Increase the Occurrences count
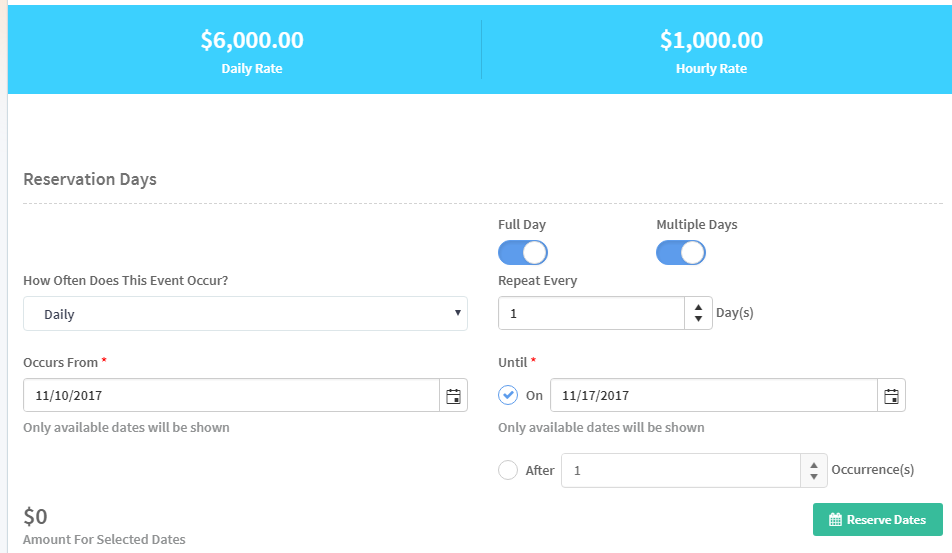This screenshot has height=553, width=952. click(x=813, y=463)
